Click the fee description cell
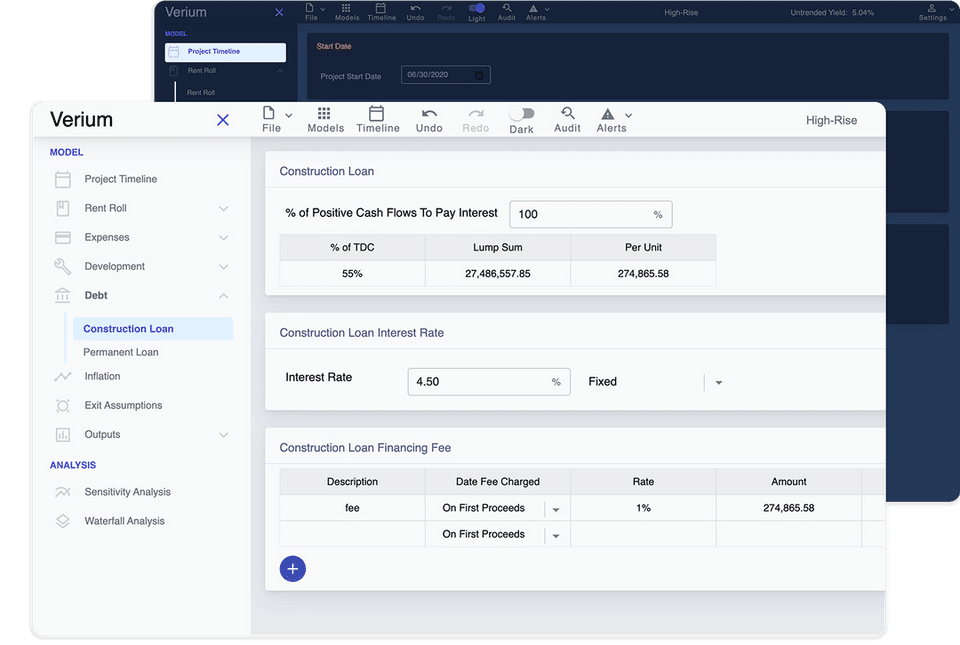This screenshot has width=960, height=645. point(352,508)
